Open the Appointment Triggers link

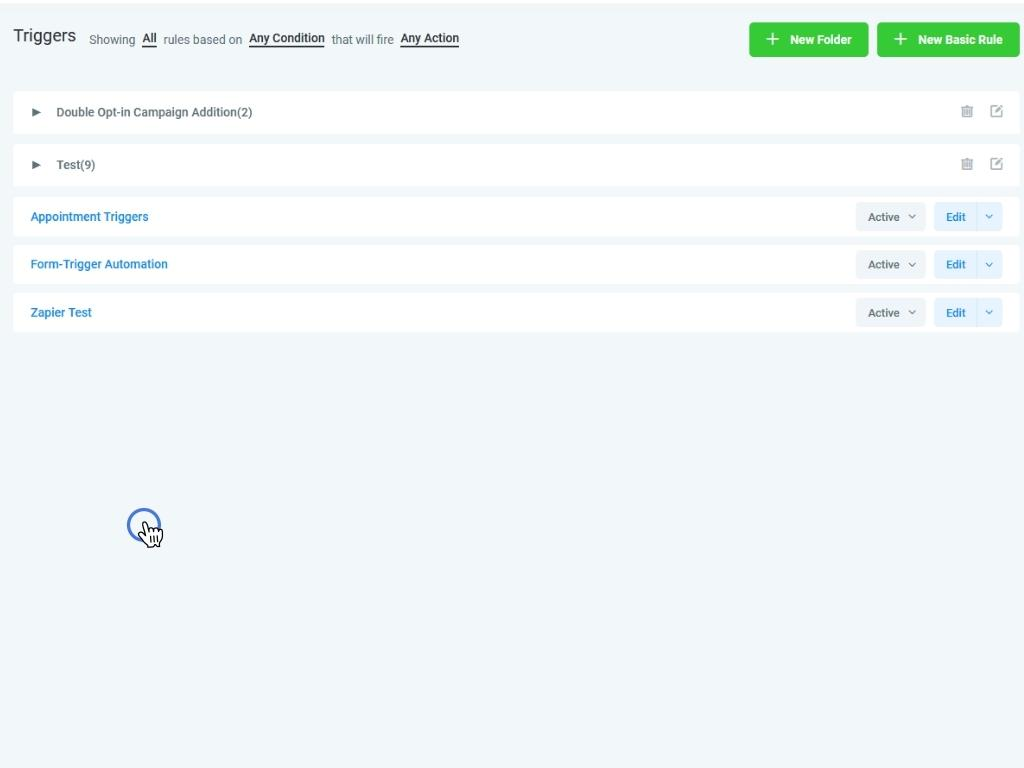click(x=89, y=217)
